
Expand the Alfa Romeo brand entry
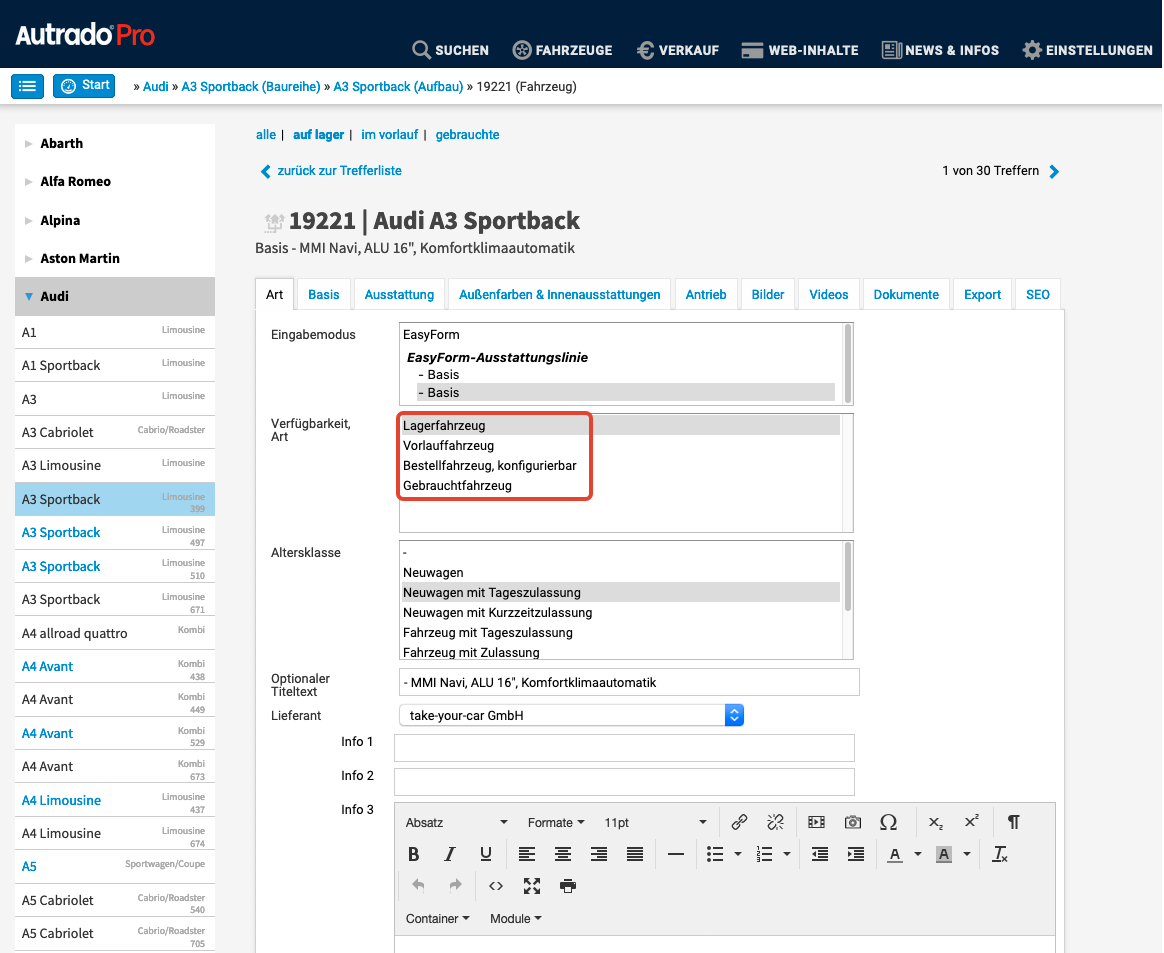click(75, 181)
